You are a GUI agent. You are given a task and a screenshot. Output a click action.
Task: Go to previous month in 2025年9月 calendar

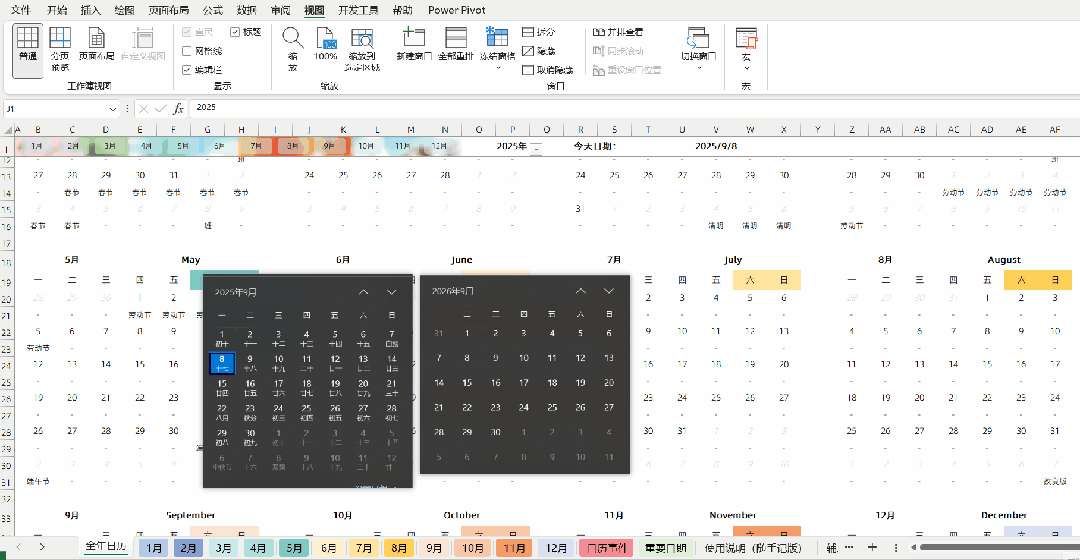pos(364,292)
